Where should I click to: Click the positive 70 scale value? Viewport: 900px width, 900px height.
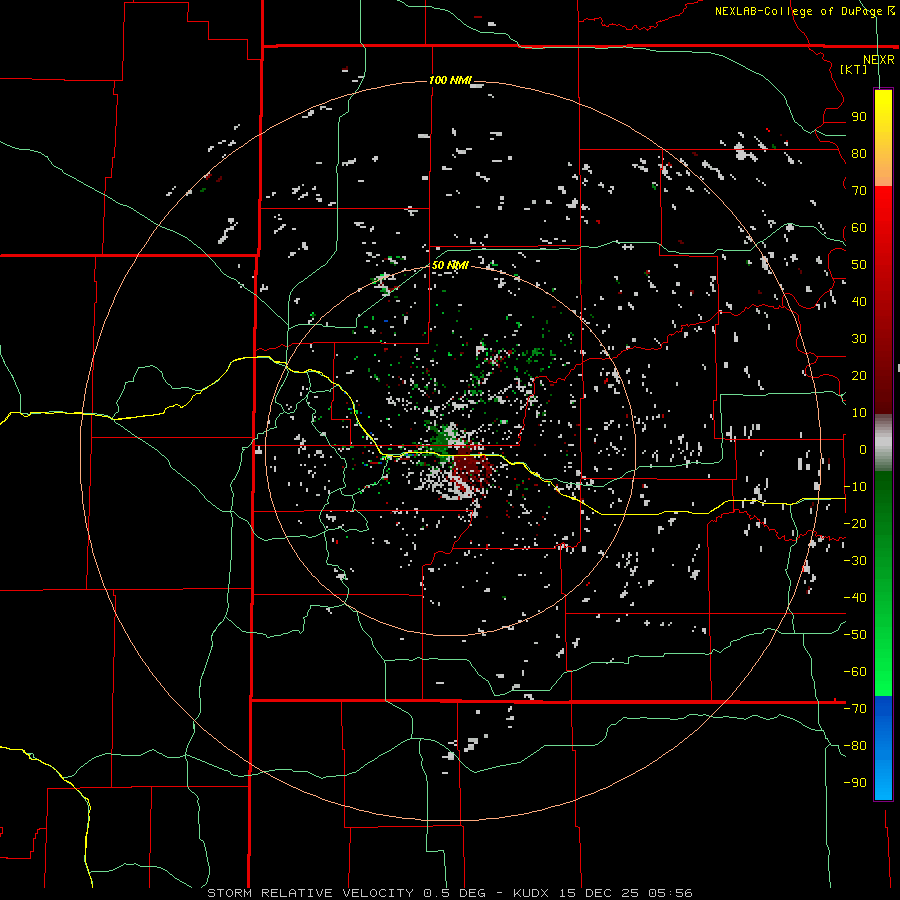tap(859, 191)
